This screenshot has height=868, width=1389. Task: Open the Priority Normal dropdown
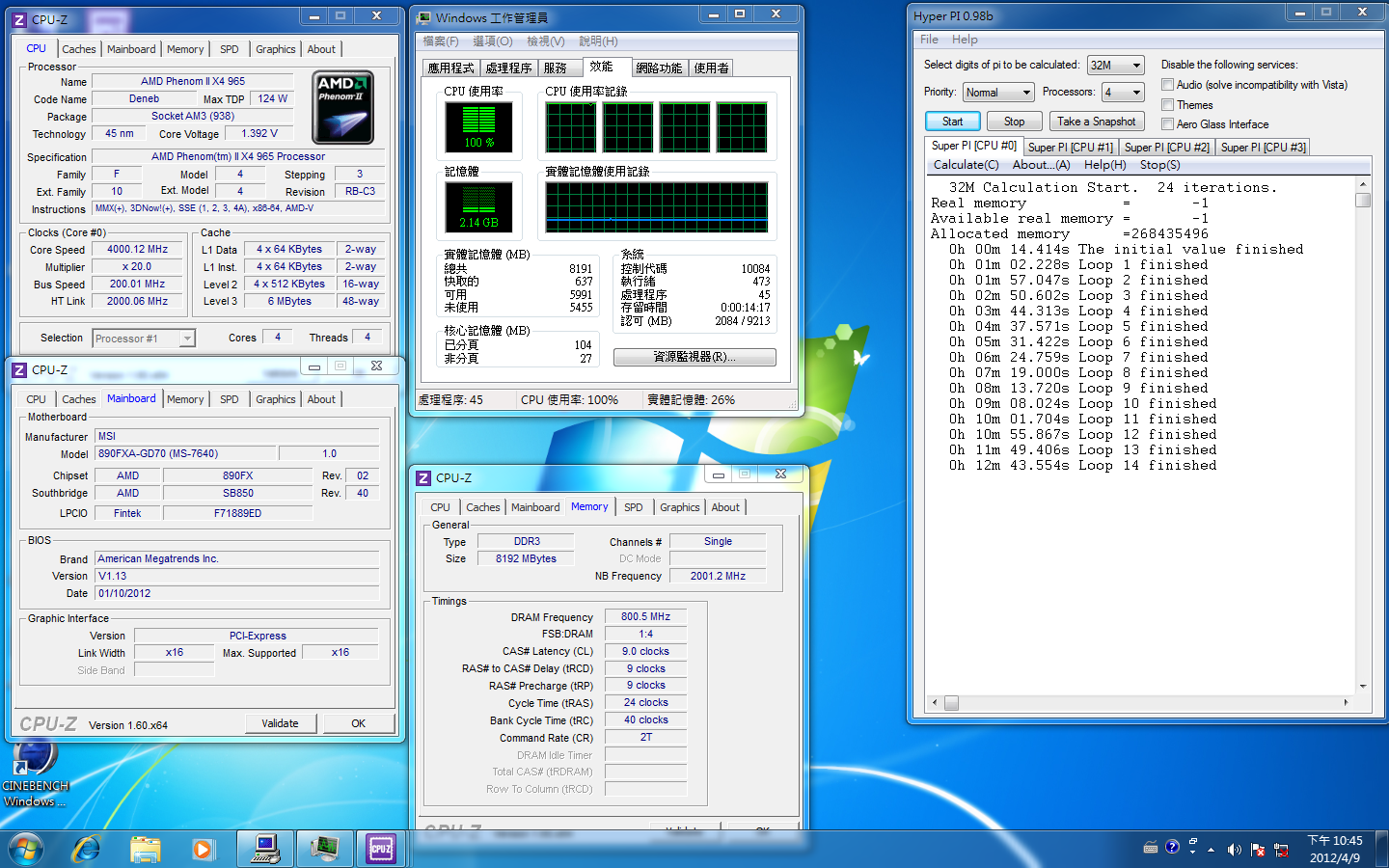point(998,92)
